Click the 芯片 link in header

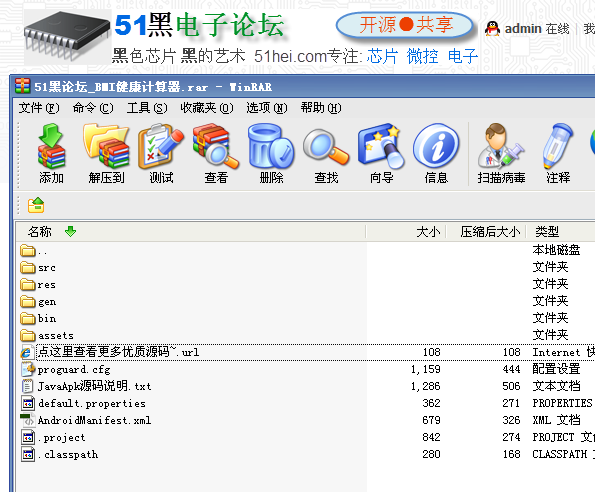tap(382, 56)
